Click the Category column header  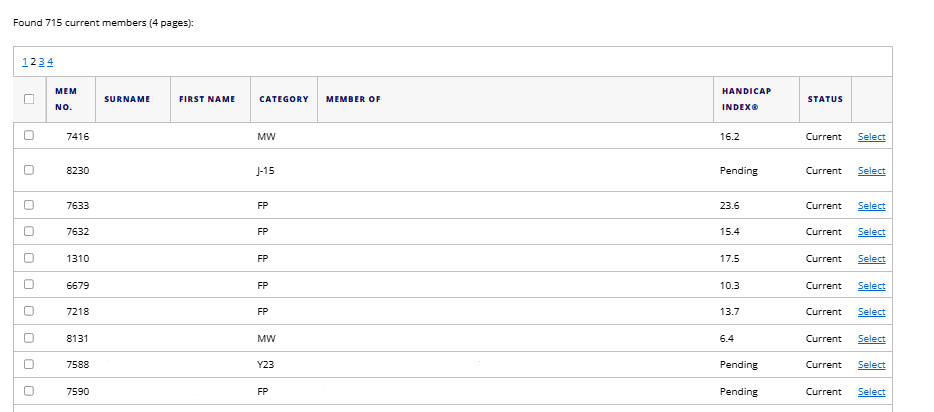tap(283, 99)
